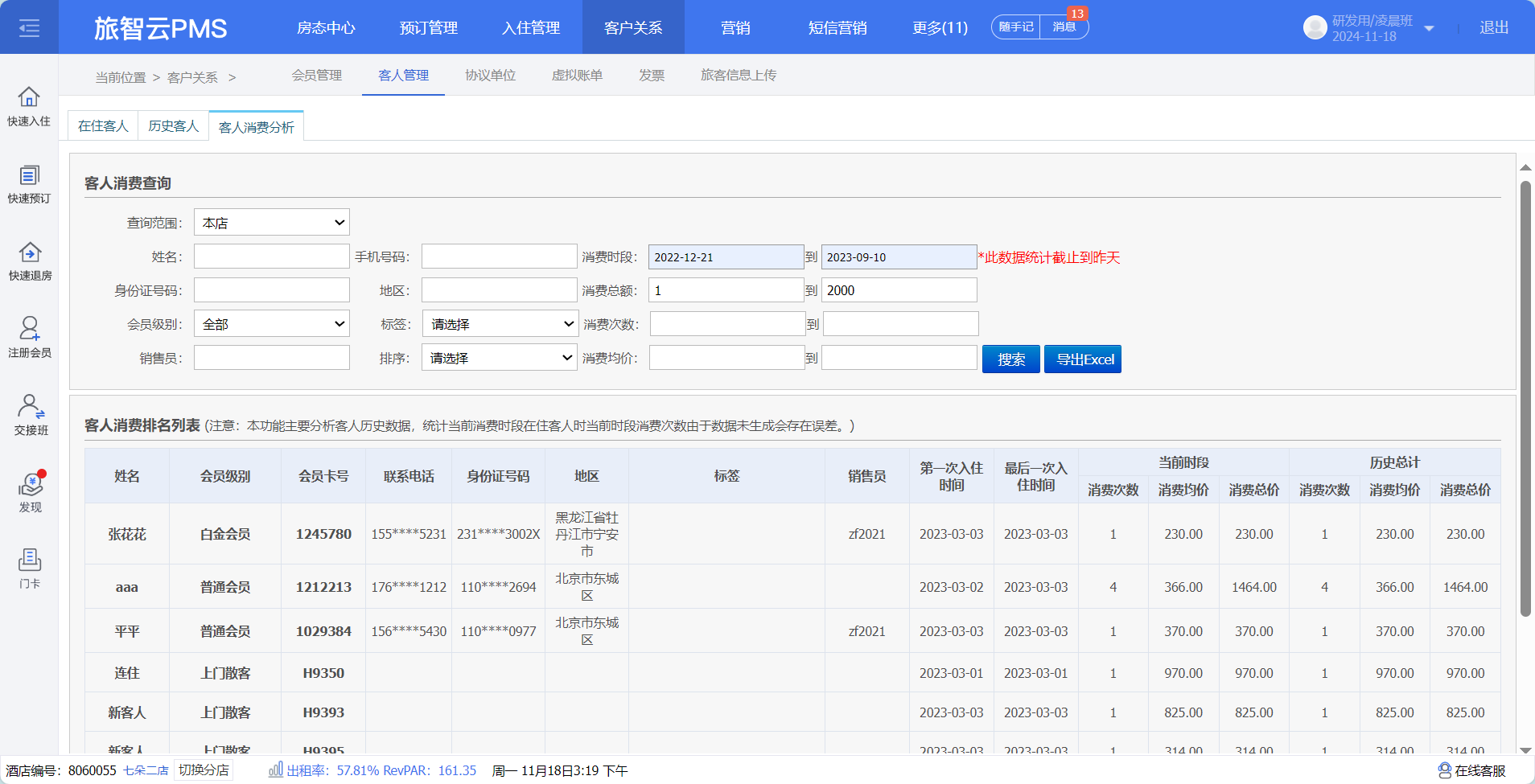
Task: Expand the user account dropdown arrow
Action: (x=1429, y=28)
